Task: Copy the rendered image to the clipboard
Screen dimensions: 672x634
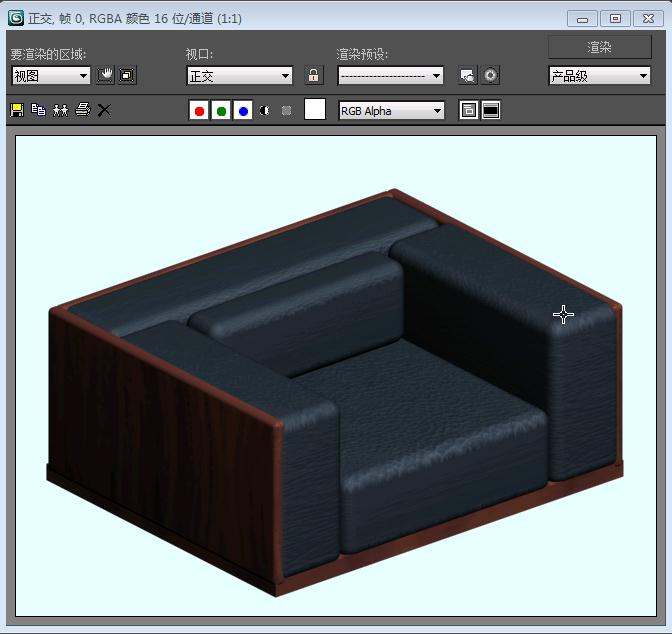Action: (39, 110)
